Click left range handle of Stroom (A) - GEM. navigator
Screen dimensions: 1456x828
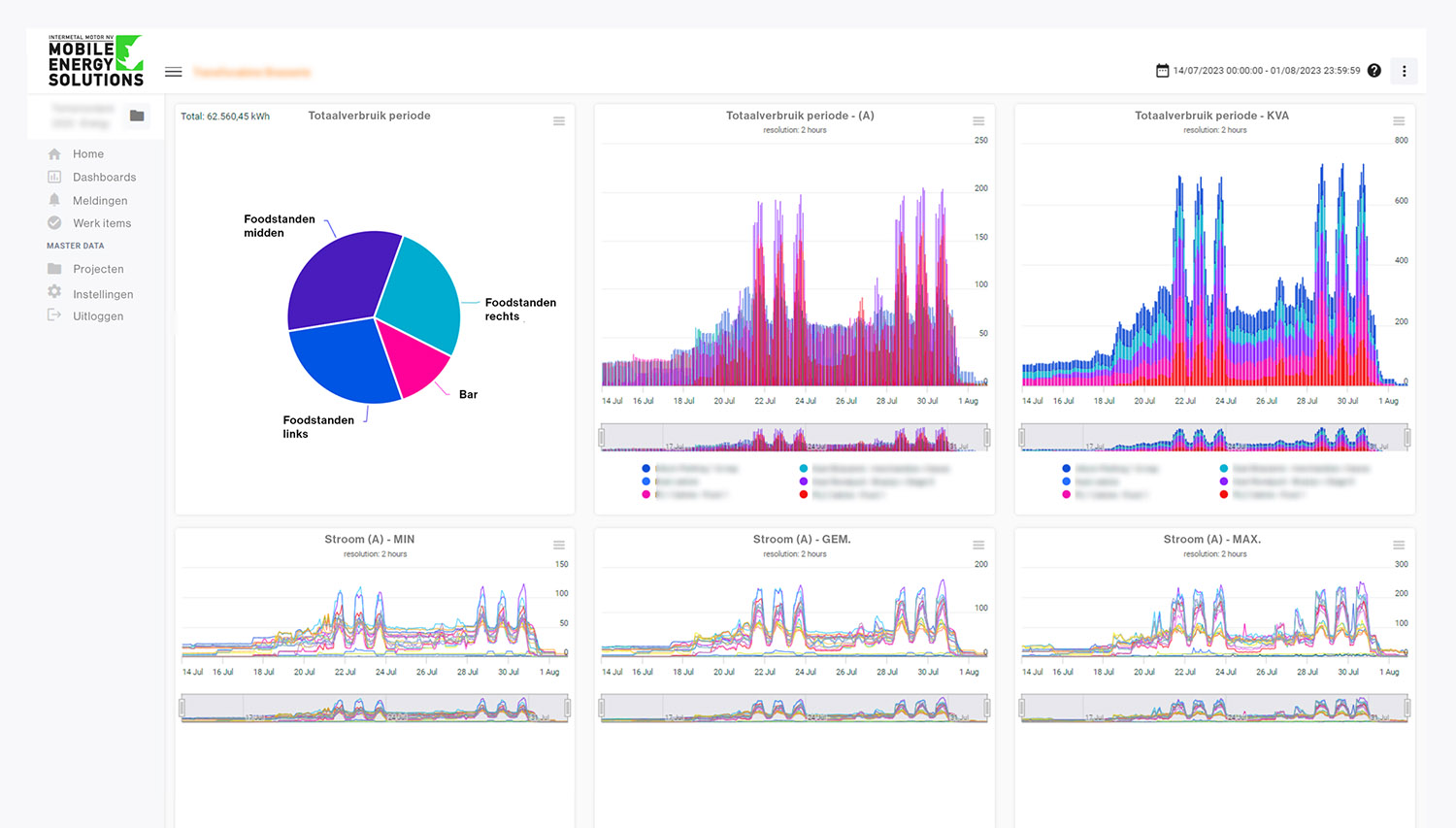(x=603, y=709)
